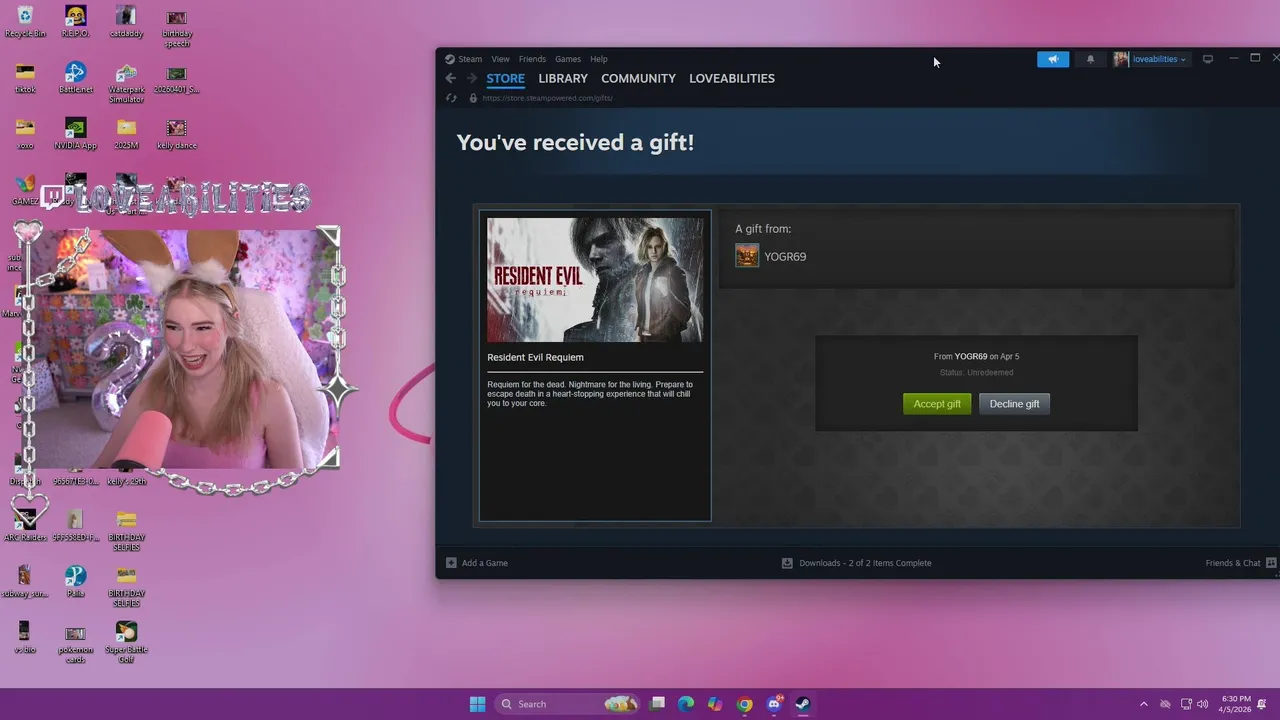1280x720 pixels.
Task: Select the 2025M desktop folder
Action: click(126, 134)
